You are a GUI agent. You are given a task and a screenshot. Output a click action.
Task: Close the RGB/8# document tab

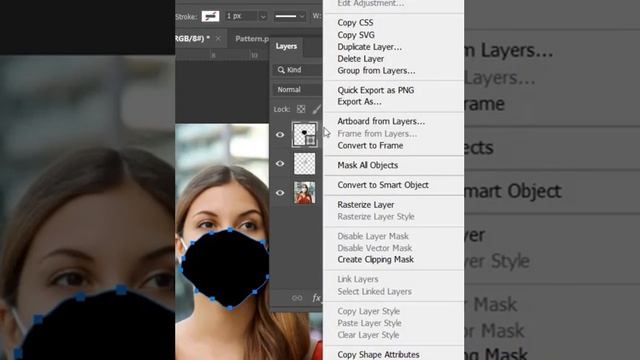(x=218, y=38)
